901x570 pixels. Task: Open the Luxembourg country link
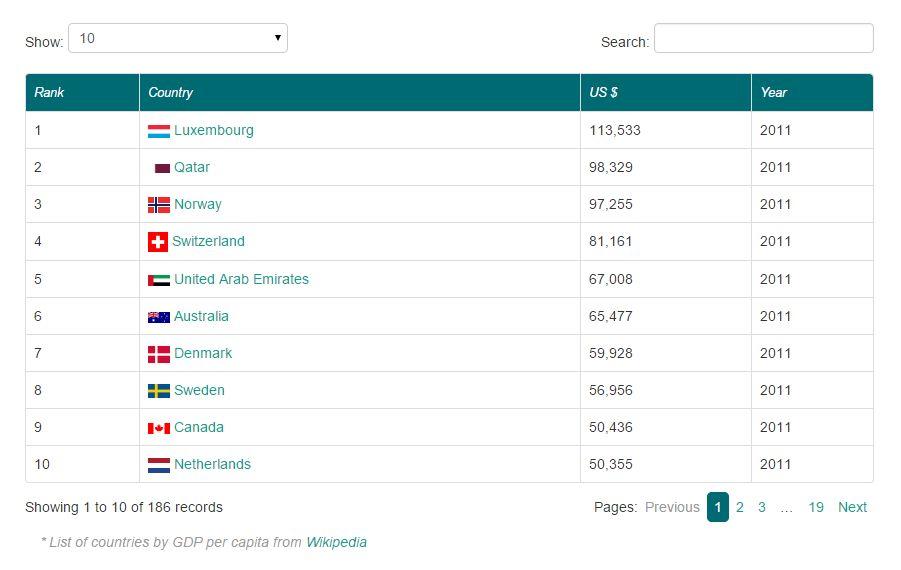(x=214, y=130)
